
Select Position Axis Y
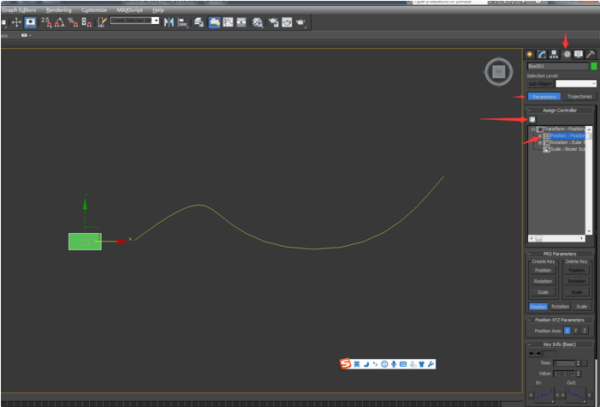click(x=576, y=330)
